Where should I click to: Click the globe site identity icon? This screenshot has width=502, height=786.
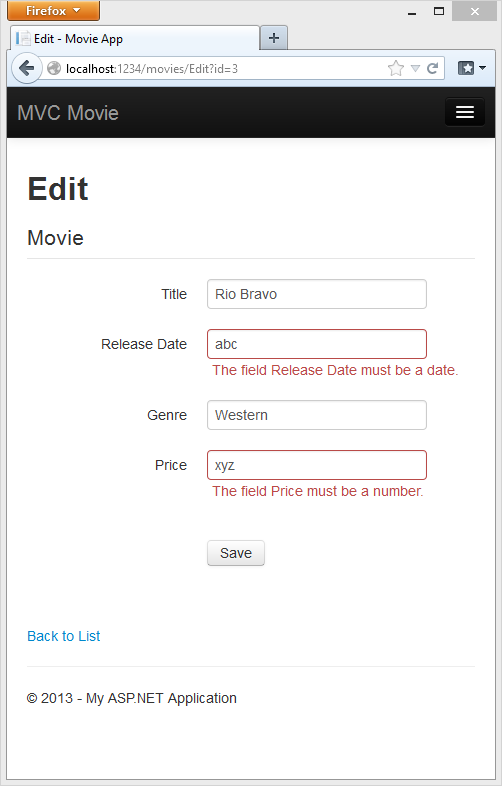tap(54, 68)
